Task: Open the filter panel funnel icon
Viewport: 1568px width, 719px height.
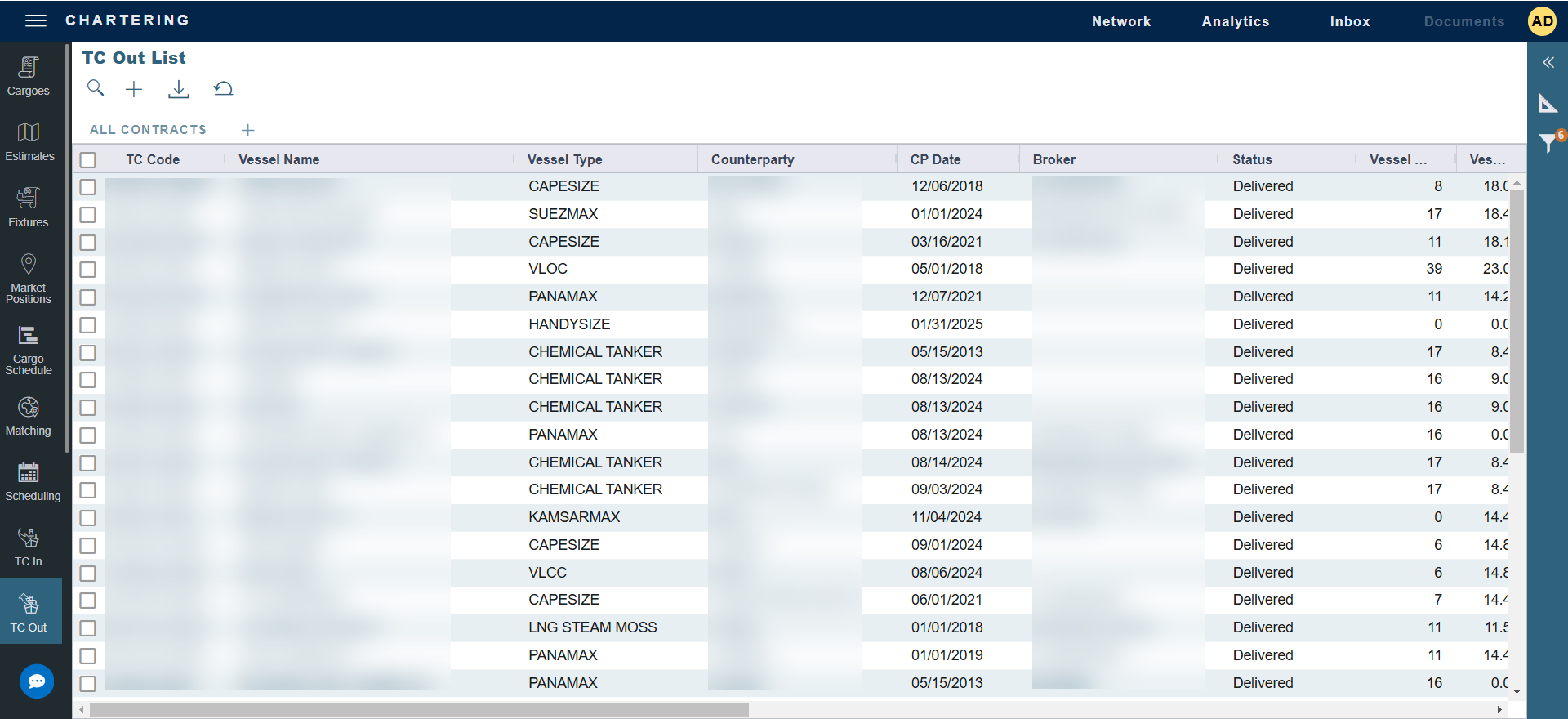Action: (x=1548, y=143)
